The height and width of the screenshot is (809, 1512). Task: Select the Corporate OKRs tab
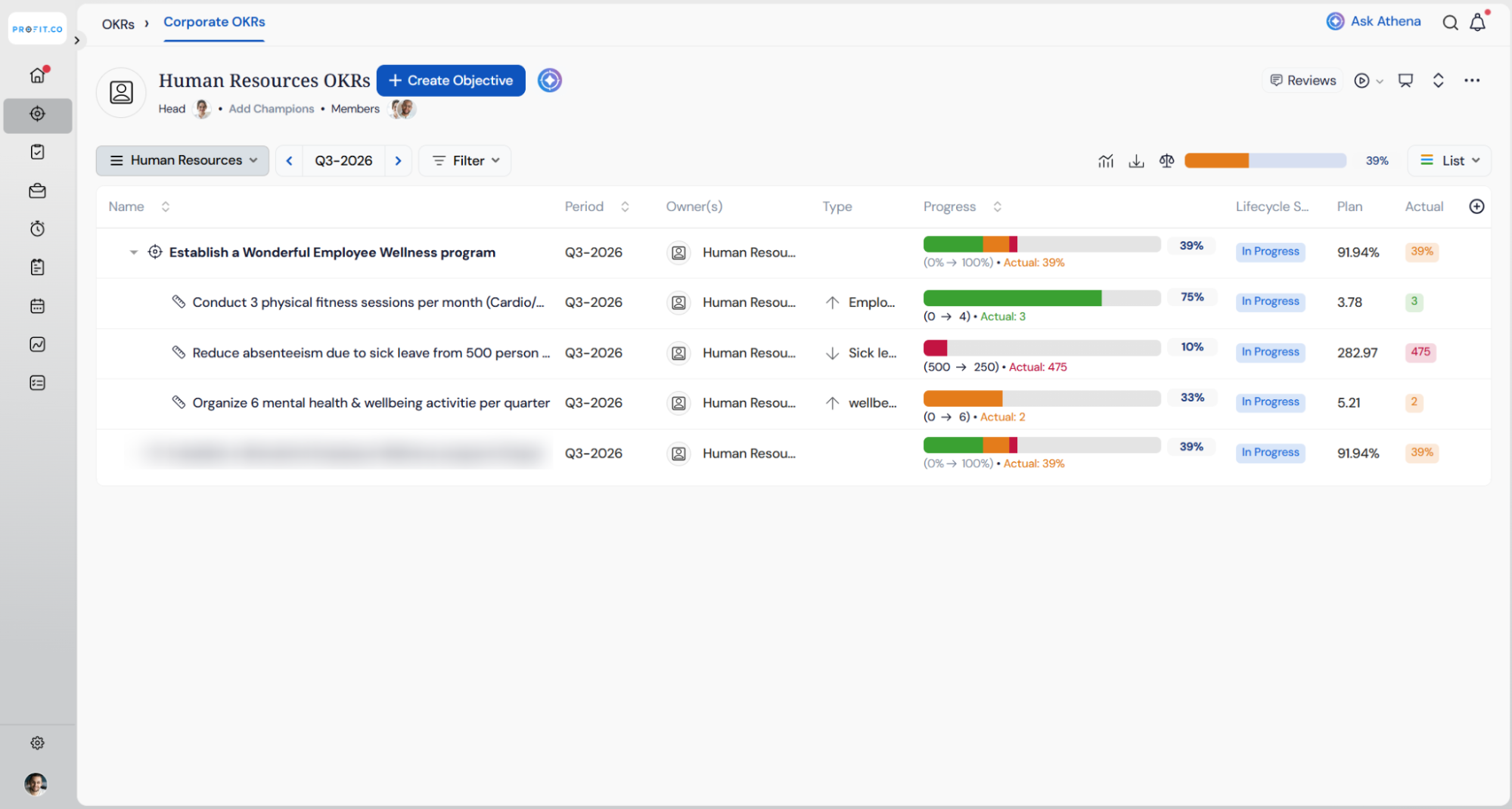tap(214, 22)
